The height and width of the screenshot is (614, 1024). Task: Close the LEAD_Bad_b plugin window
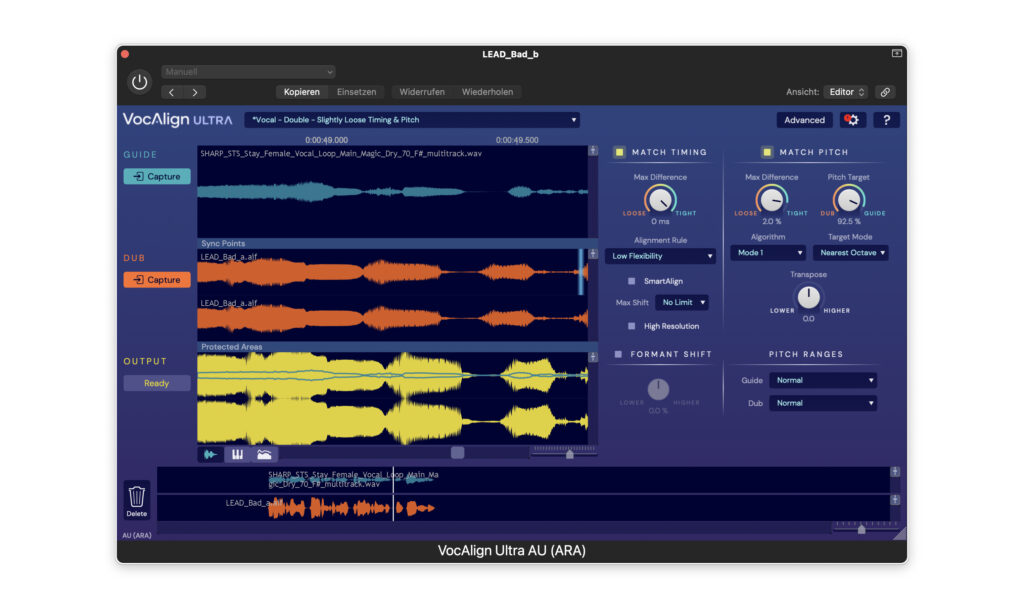click(125, 54)
